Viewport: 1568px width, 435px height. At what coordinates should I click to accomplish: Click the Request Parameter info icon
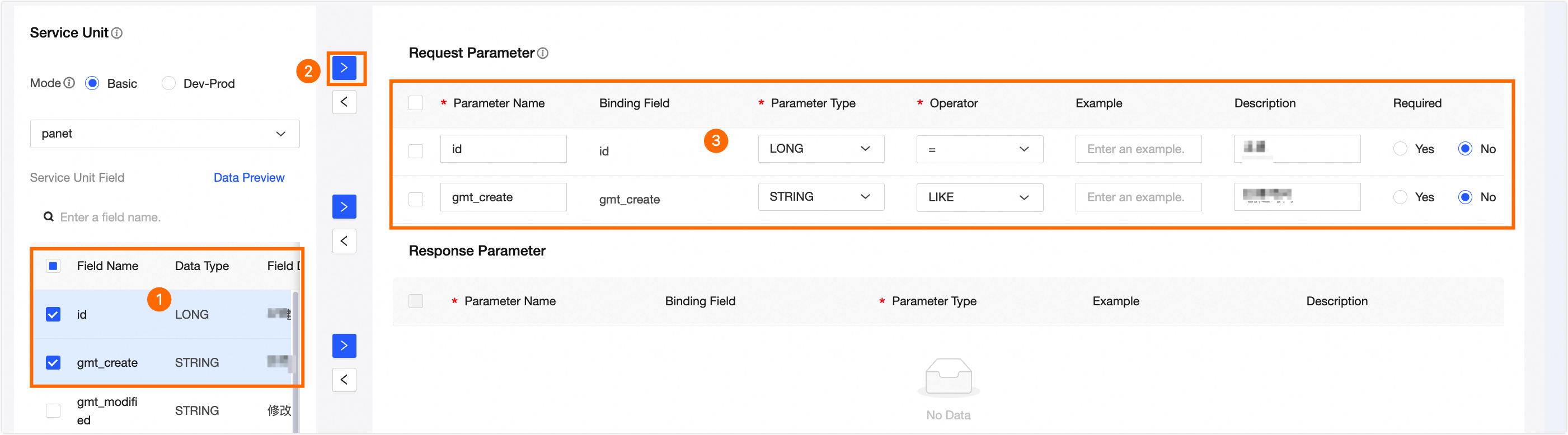543,54
